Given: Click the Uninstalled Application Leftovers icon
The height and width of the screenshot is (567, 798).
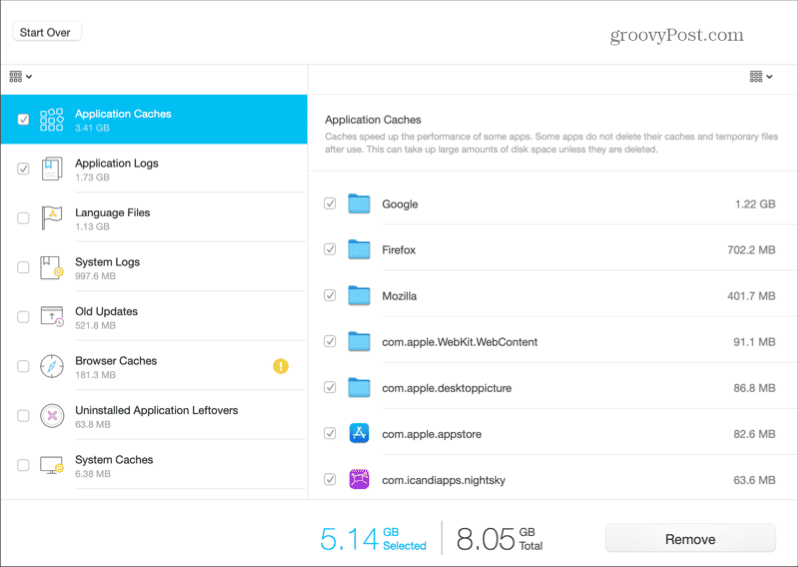Looking at the screenshot, I should tap(52, 415).
